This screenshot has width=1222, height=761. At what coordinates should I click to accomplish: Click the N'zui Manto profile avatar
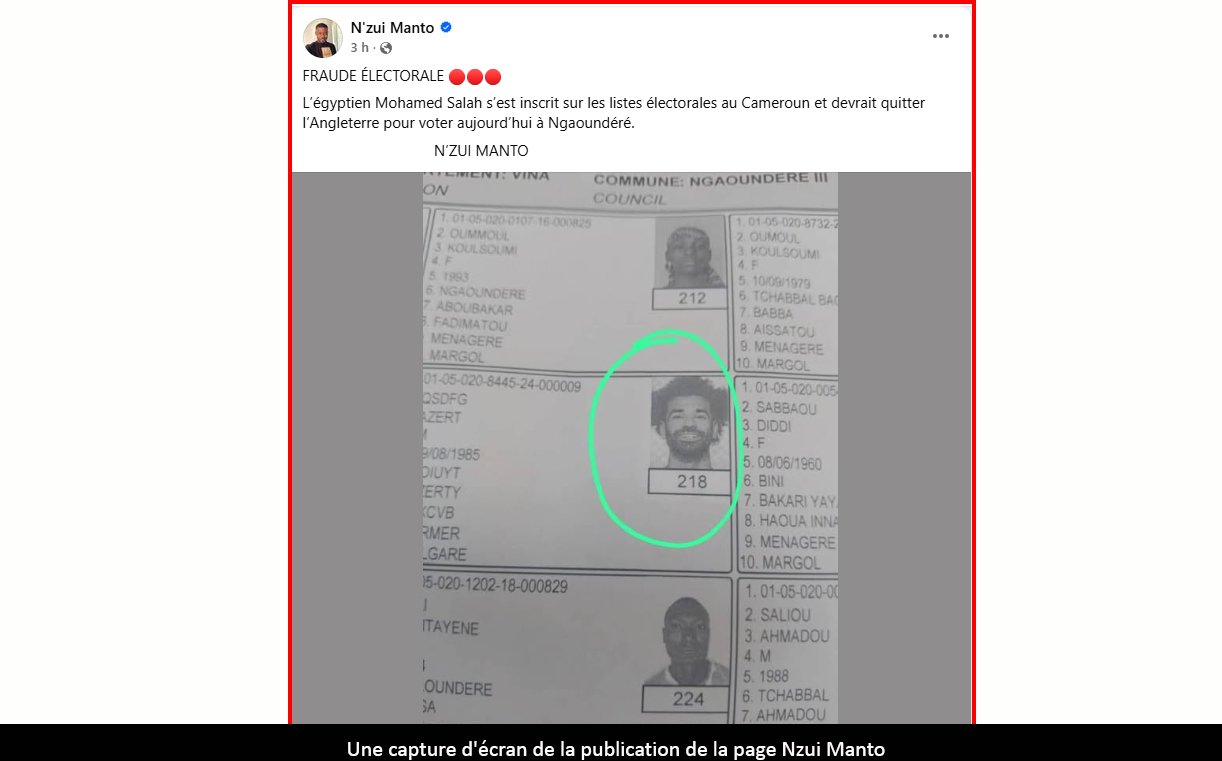tap(323, 38)
